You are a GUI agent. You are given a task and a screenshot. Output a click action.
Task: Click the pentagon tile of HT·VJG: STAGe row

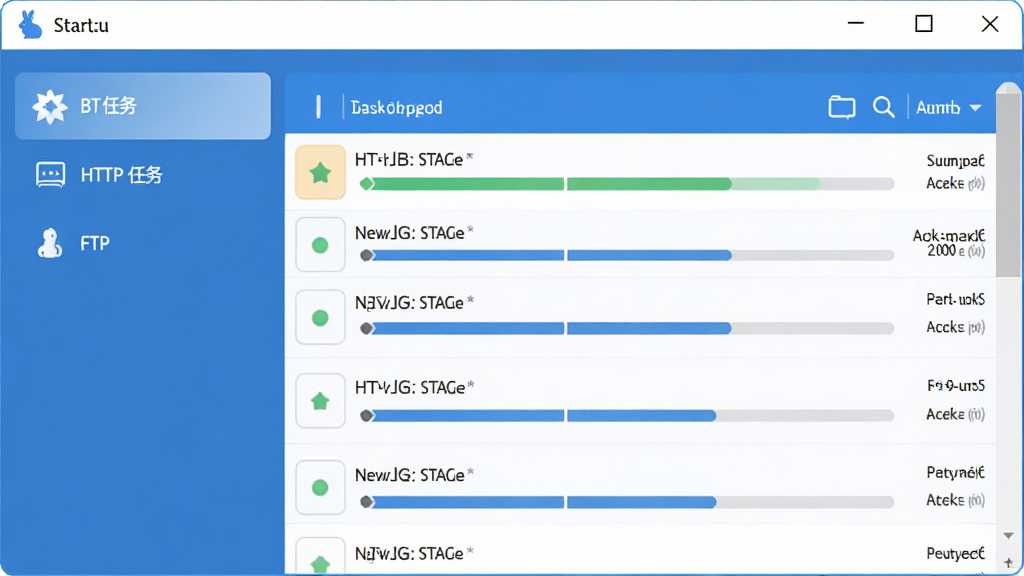point(320,401)
